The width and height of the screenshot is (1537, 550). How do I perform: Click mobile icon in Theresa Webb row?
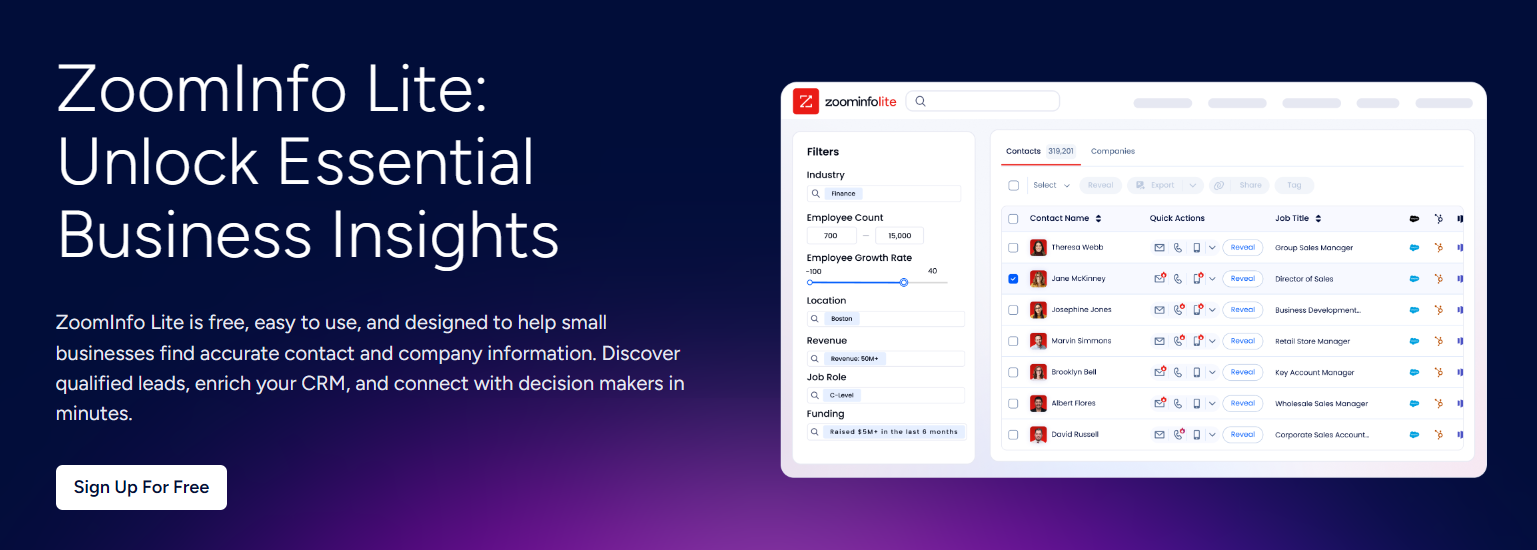(x=1196, y=248)
